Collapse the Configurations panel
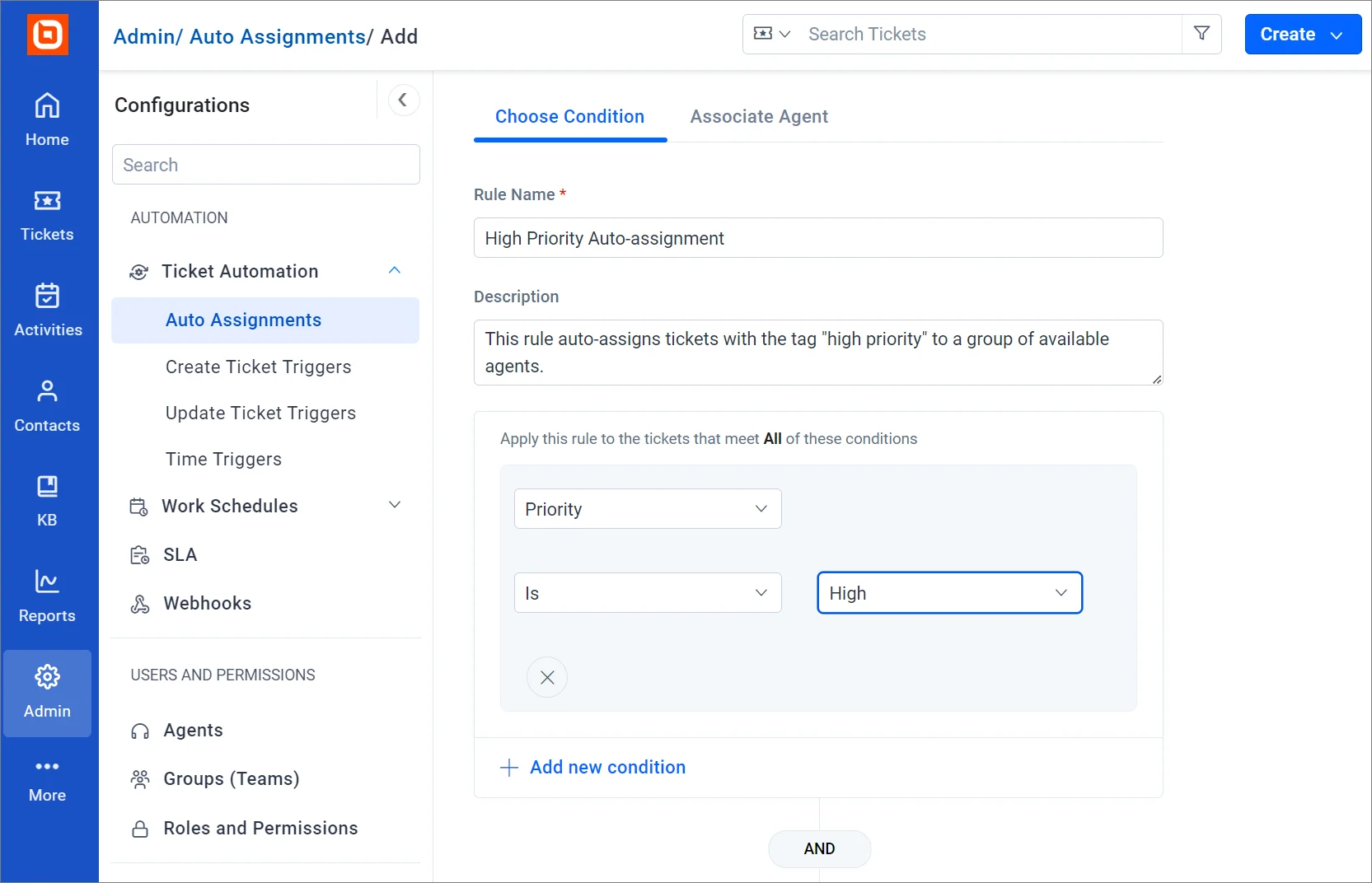The height and width of the screenshot is (883, 1372). click(x=403, y=100)
